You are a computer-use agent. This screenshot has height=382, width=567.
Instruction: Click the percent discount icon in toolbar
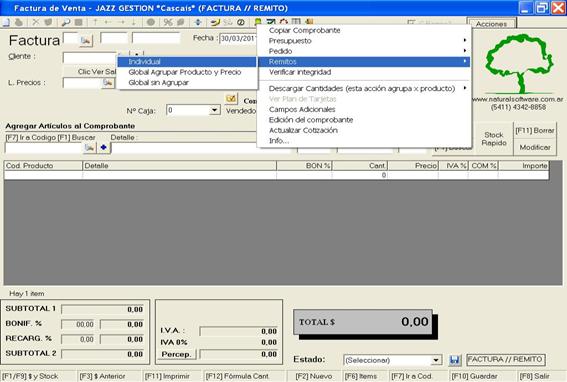(x=168, y=22)
